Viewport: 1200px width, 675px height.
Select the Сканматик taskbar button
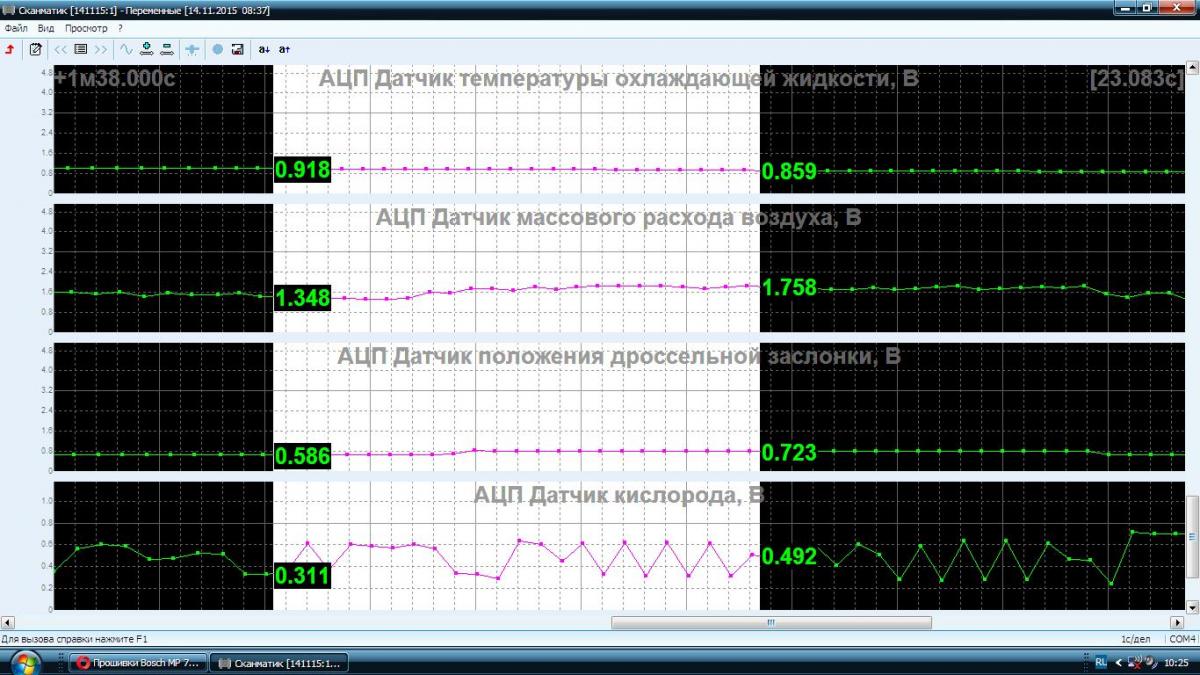280,662
